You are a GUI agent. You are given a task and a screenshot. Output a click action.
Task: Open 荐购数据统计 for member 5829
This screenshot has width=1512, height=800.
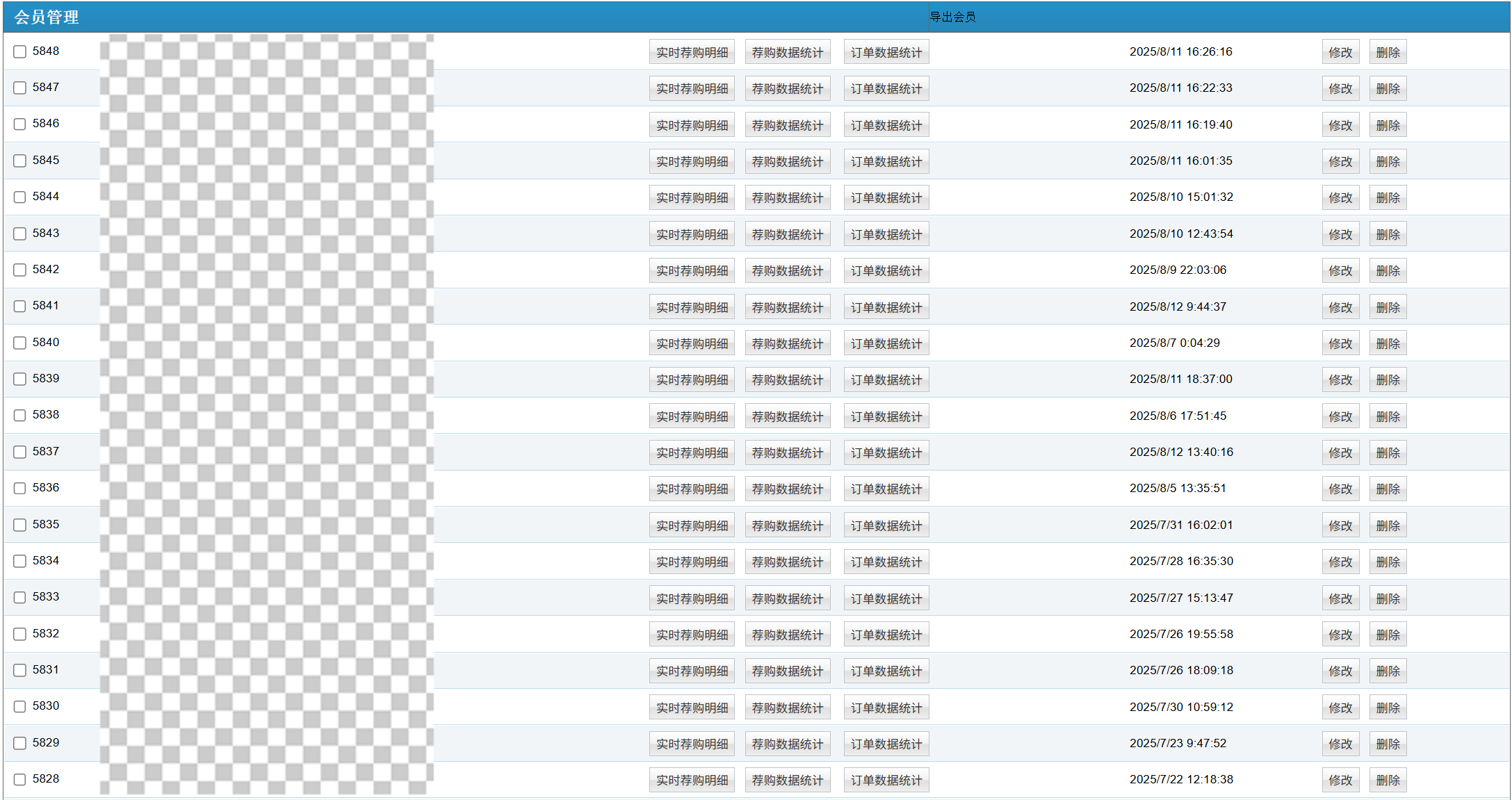[x=787, y=744]
